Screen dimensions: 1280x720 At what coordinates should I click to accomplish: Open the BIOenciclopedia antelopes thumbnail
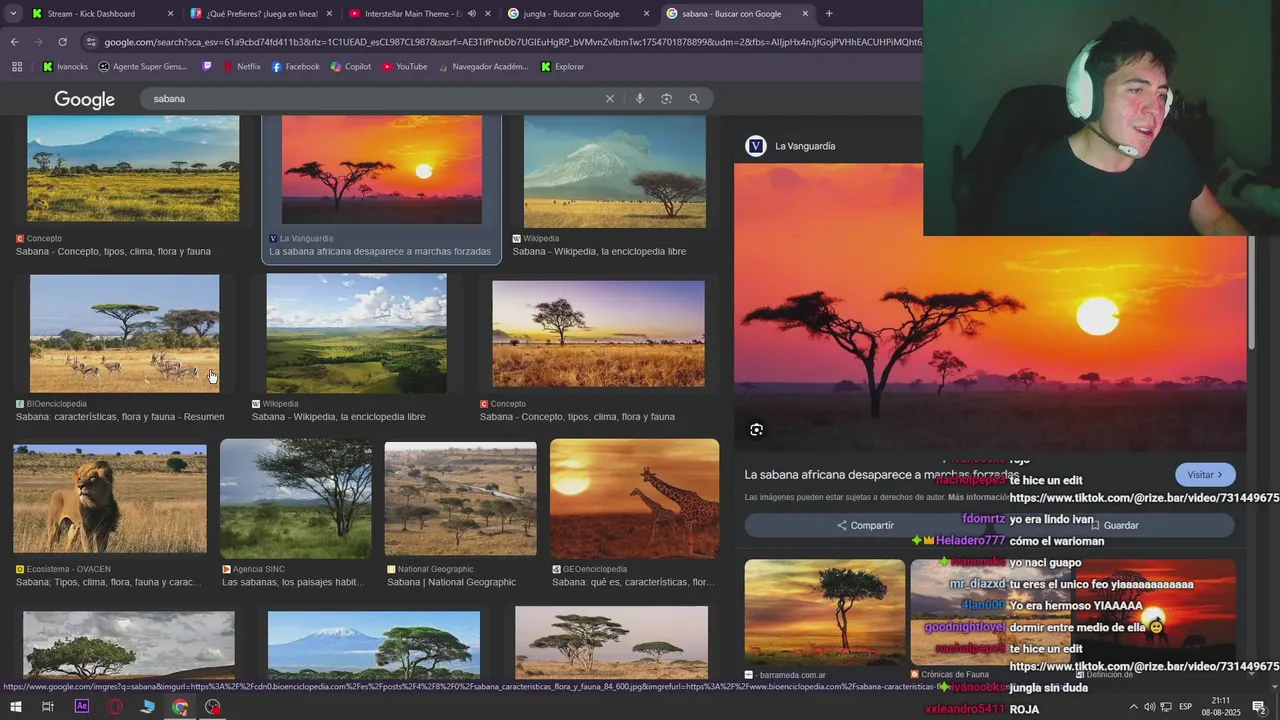125,334
